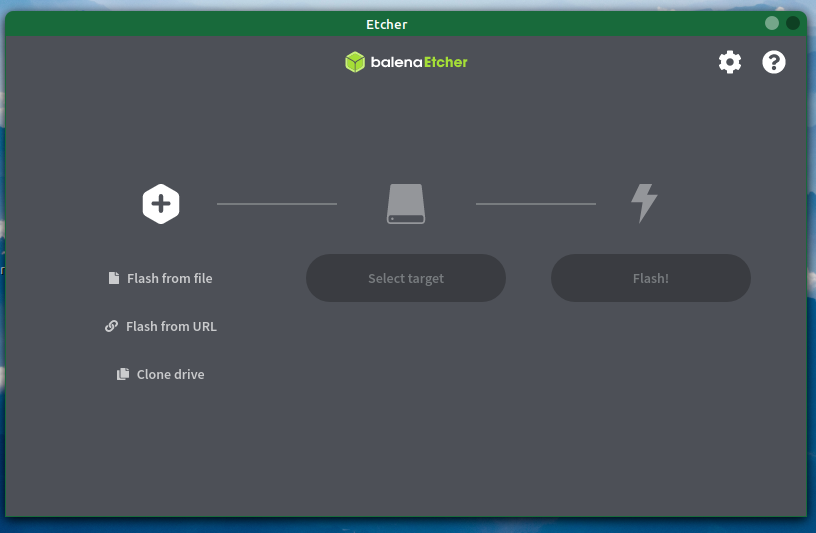Click the Flash! button

(651, 278)
